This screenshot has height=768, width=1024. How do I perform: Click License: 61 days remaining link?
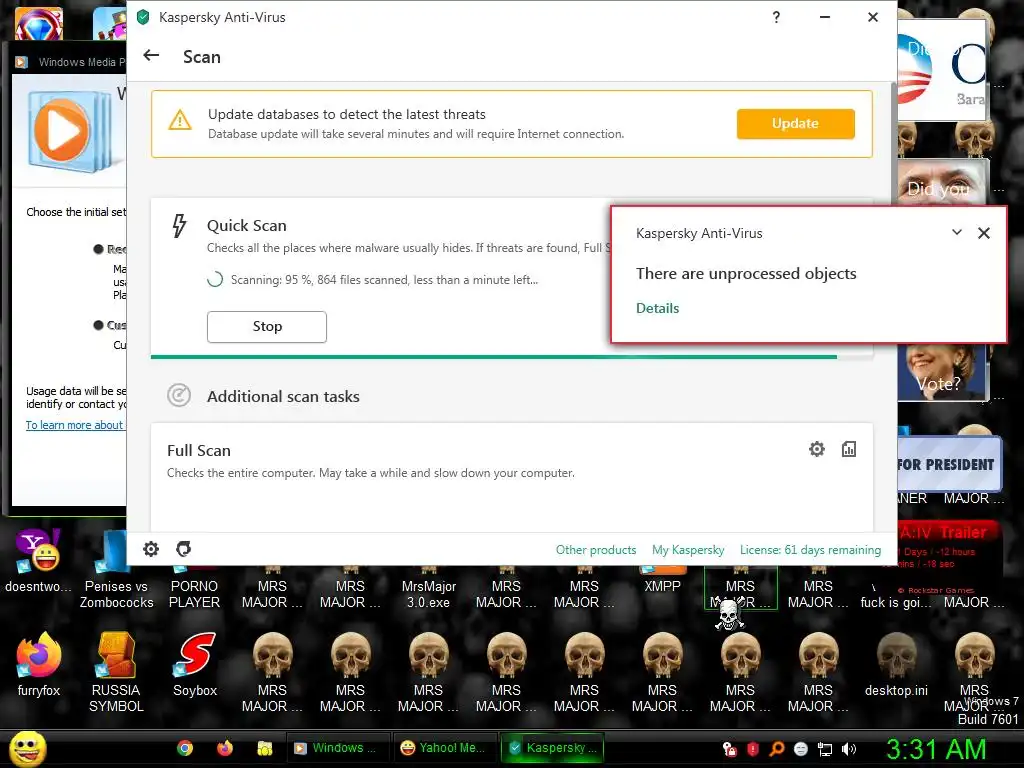pos(810,550)
